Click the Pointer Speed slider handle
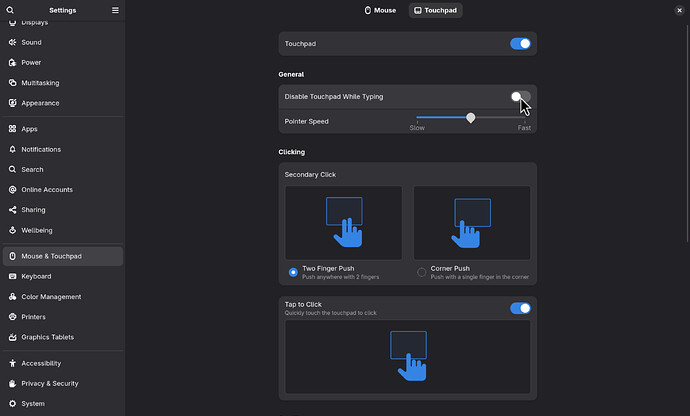The height and width of the screenshot is (416, 690). point(470,118)
